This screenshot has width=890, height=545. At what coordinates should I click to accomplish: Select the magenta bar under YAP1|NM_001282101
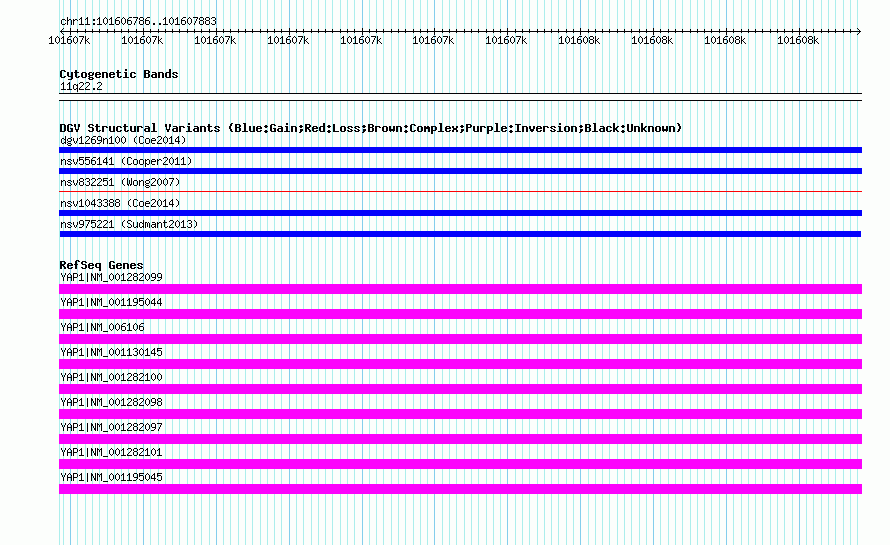[x=460, y=464]
